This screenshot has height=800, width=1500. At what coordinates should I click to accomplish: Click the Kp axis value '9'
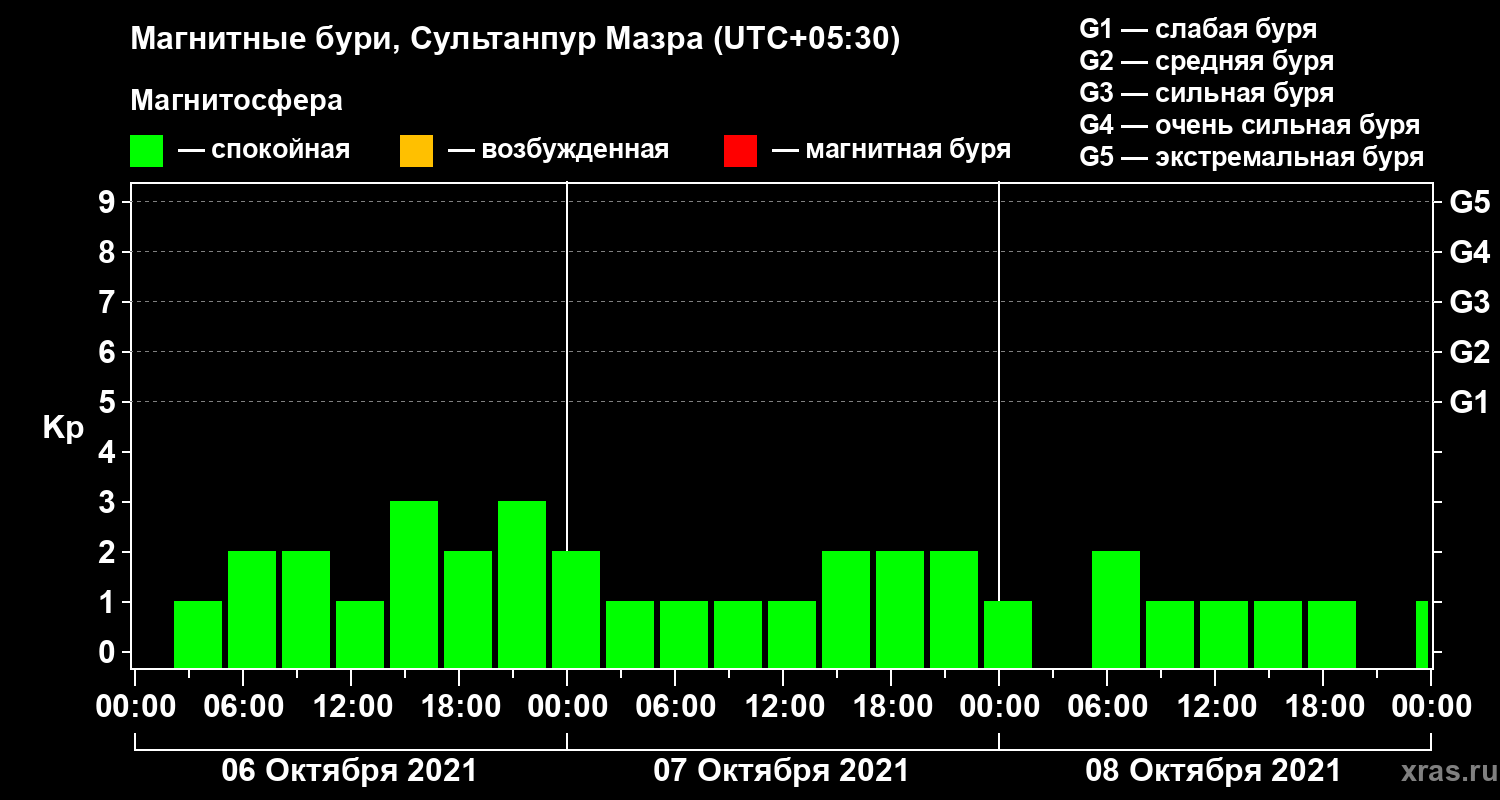[109, 203]
